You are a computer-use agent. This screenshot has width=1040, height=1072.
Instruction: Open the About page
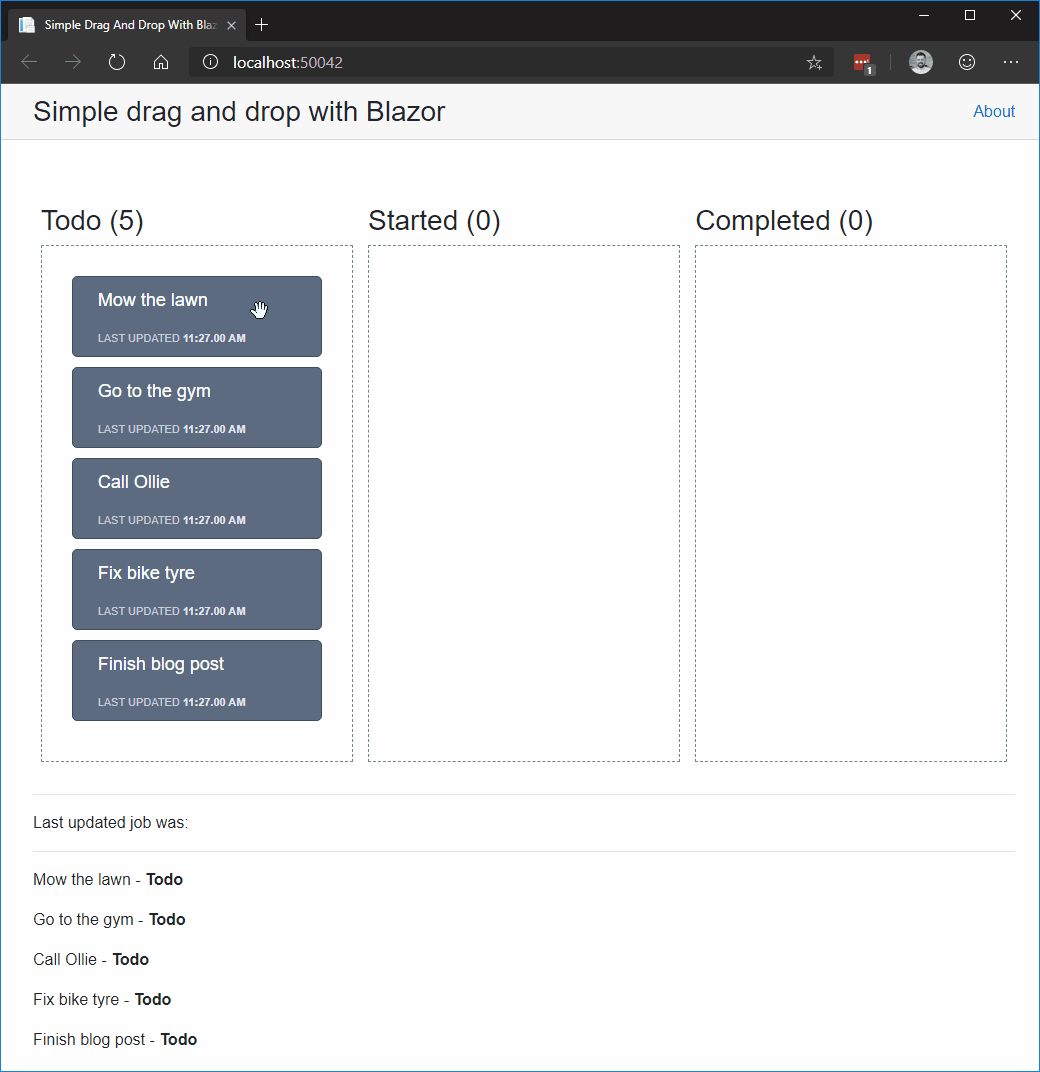(994, 111)
